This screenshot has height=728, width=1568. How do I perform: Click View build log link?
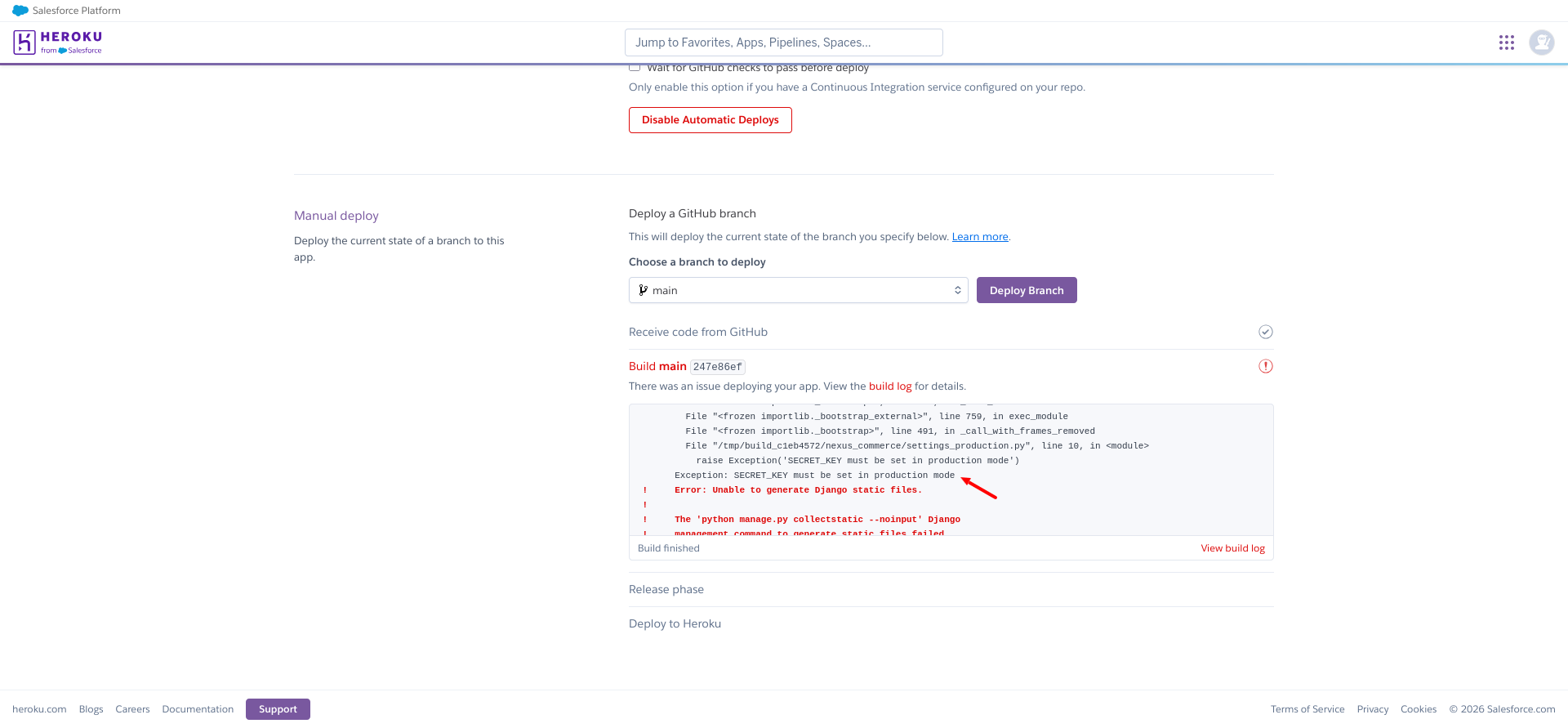tap(1232, 548)
